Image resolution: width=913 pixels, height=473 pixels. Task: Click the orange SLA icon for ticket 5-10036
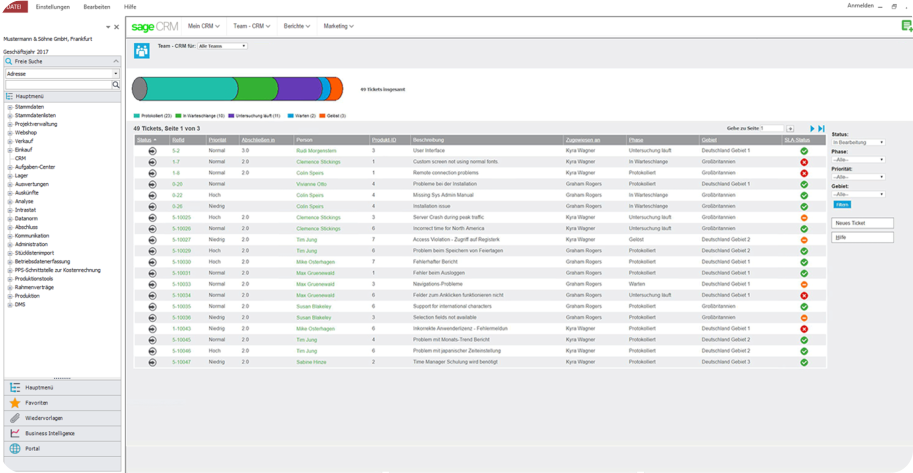click(804, 318)
